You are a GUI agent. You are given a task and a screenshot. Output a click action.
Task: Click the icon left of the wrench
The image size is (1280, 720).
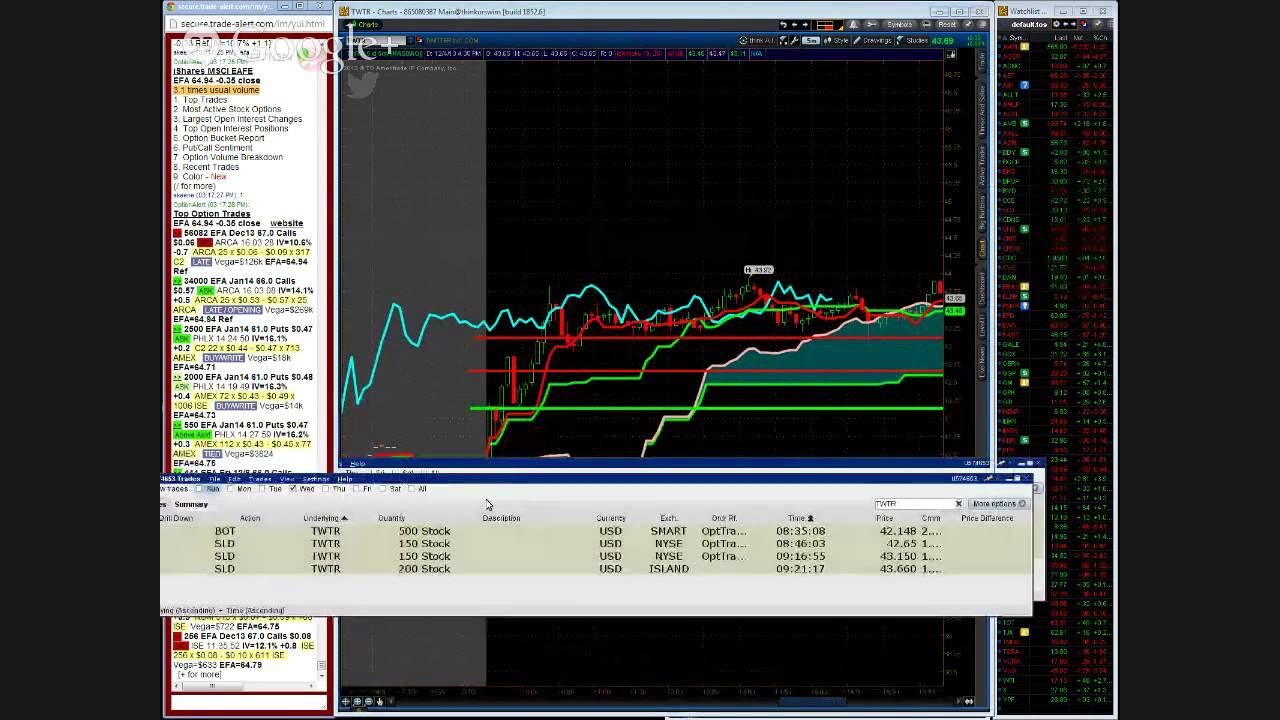[783, 41]
